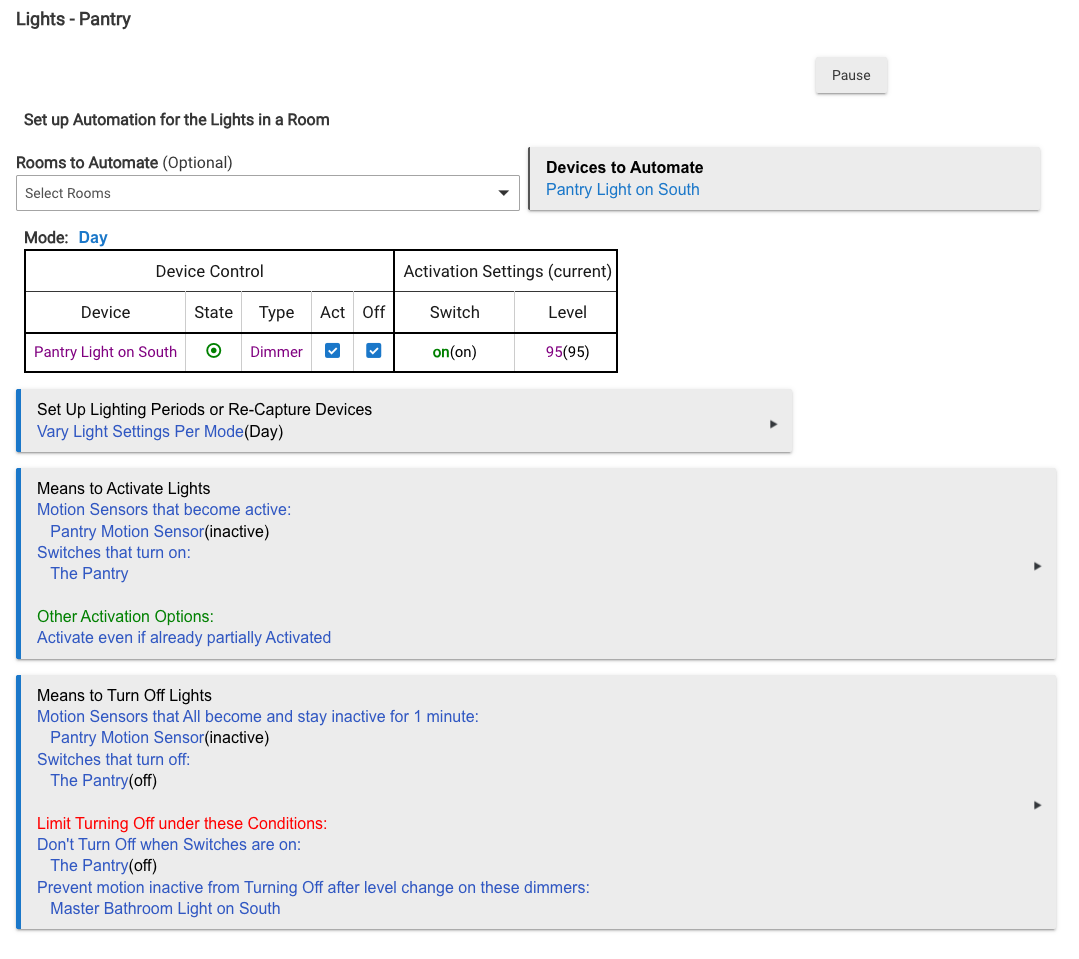Click the green State indicator icon
The image size is (1079, 959).
(x=213, y=351)
